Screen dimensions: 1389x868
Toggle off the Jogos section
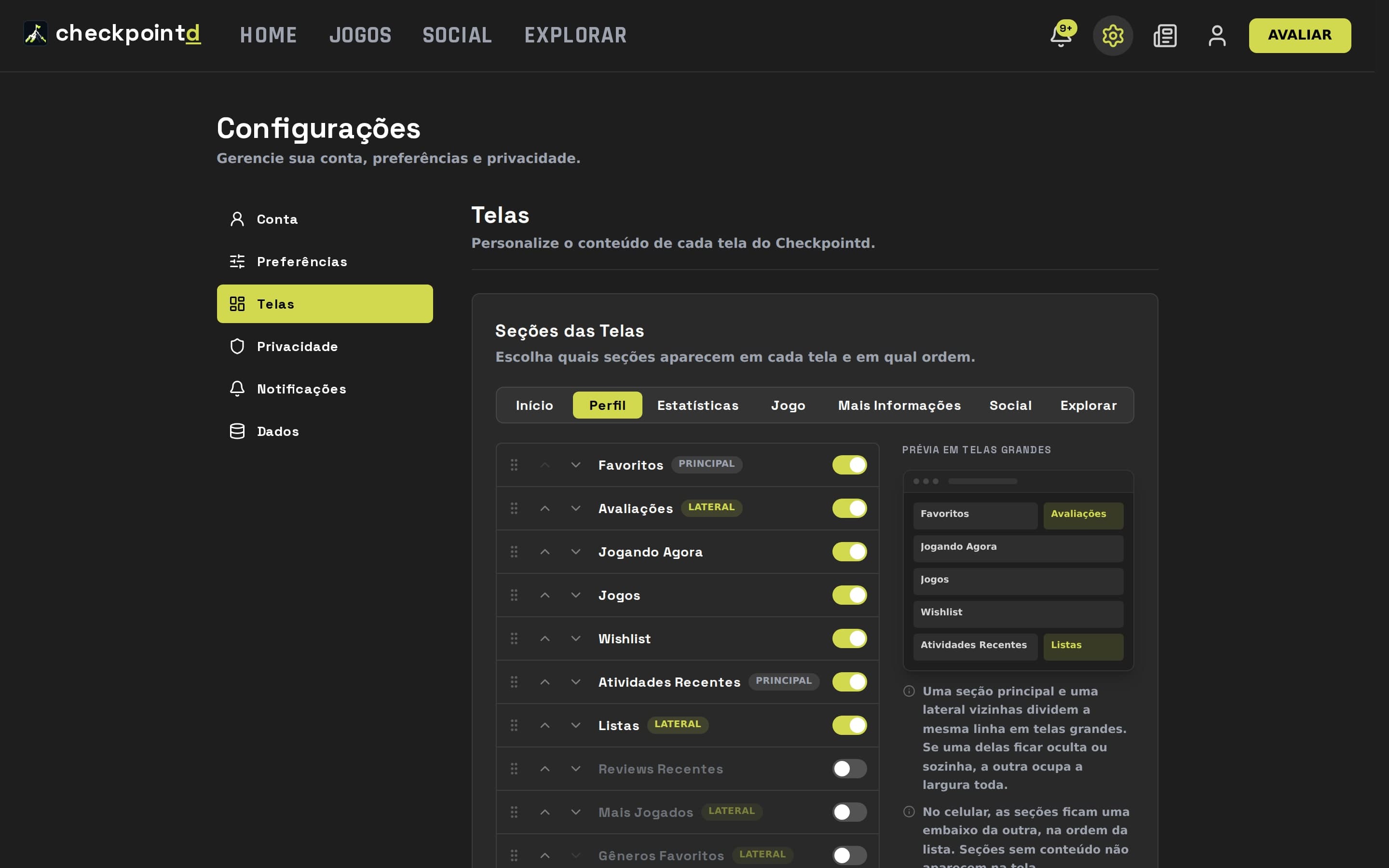[x=849, y=595]
